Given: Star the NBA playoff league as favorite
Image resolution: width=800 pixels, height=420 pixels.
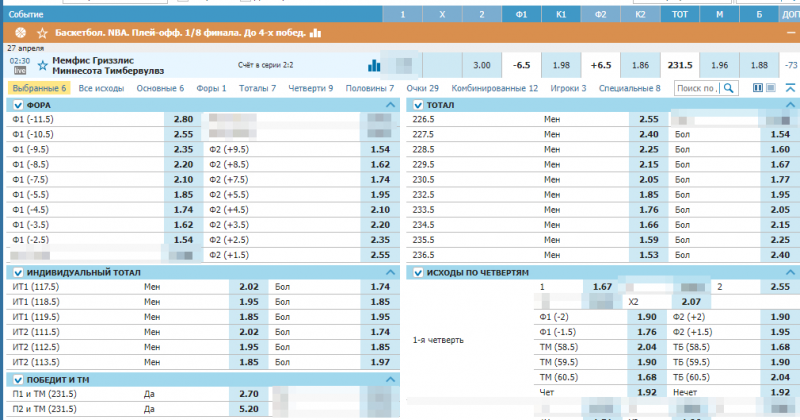Looking at the screenshot, I should (x=41, y=33).
